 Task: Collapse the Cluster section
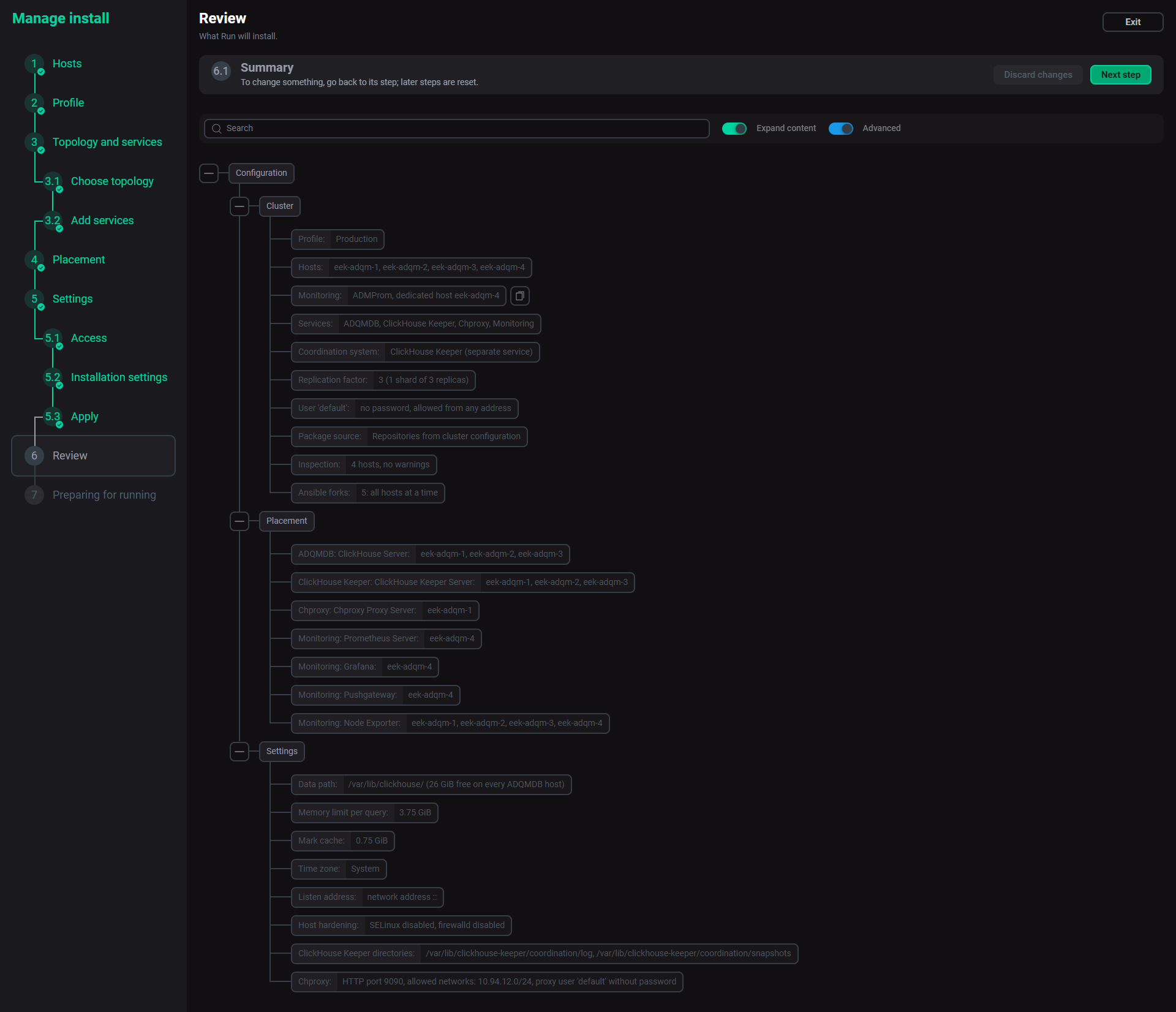pos(239,206)
